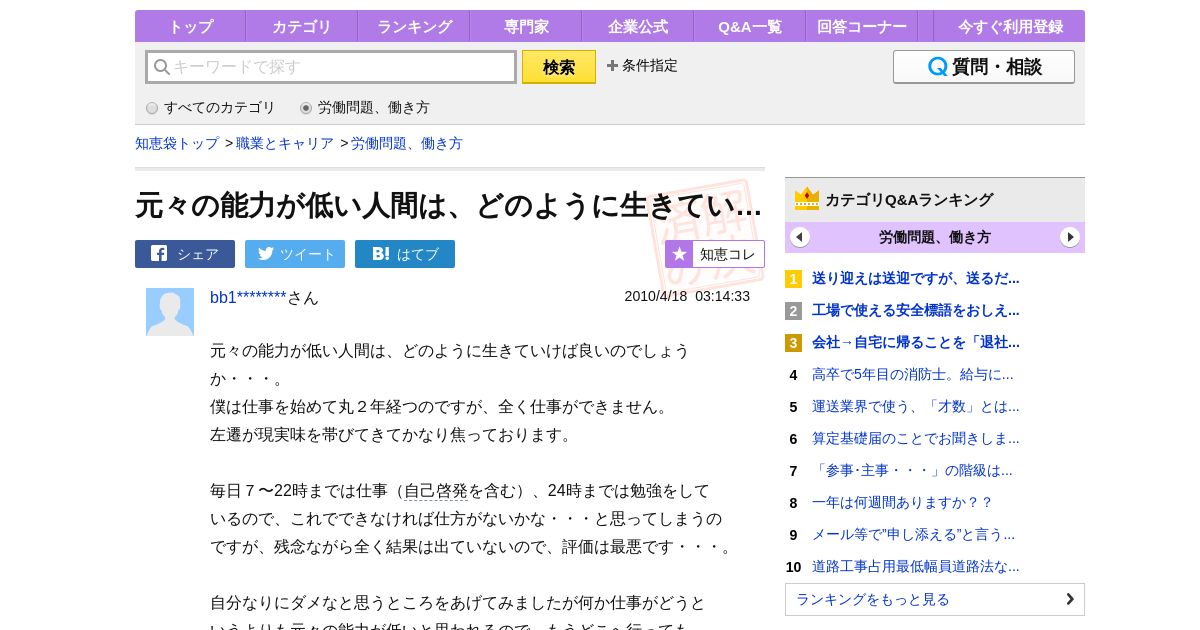1200x630 pixels.
Task: Bookmark with the はてブ button
Action: click(405, 254)
